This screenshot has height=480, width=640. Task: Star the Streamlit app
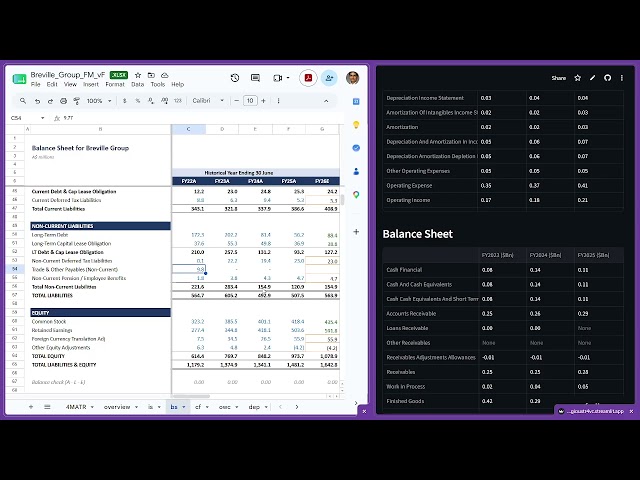pyautogui.click(x=578, y=78)
